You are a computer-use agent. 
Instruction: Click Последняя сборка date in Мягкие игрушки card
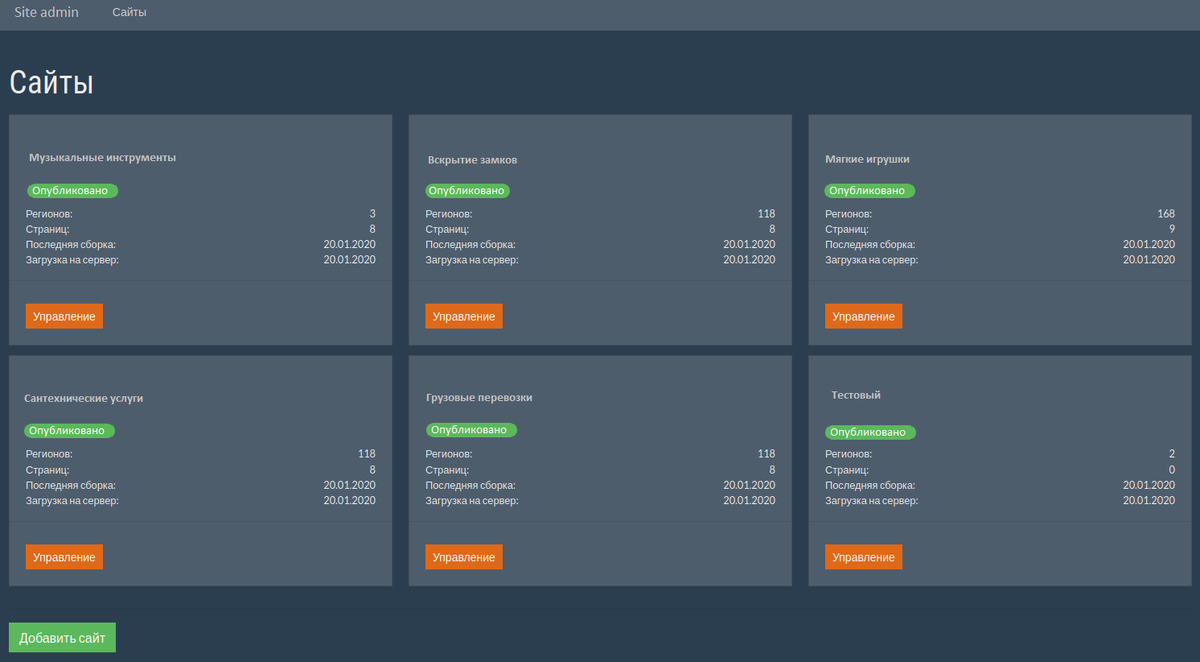(x=1149, y=244)
